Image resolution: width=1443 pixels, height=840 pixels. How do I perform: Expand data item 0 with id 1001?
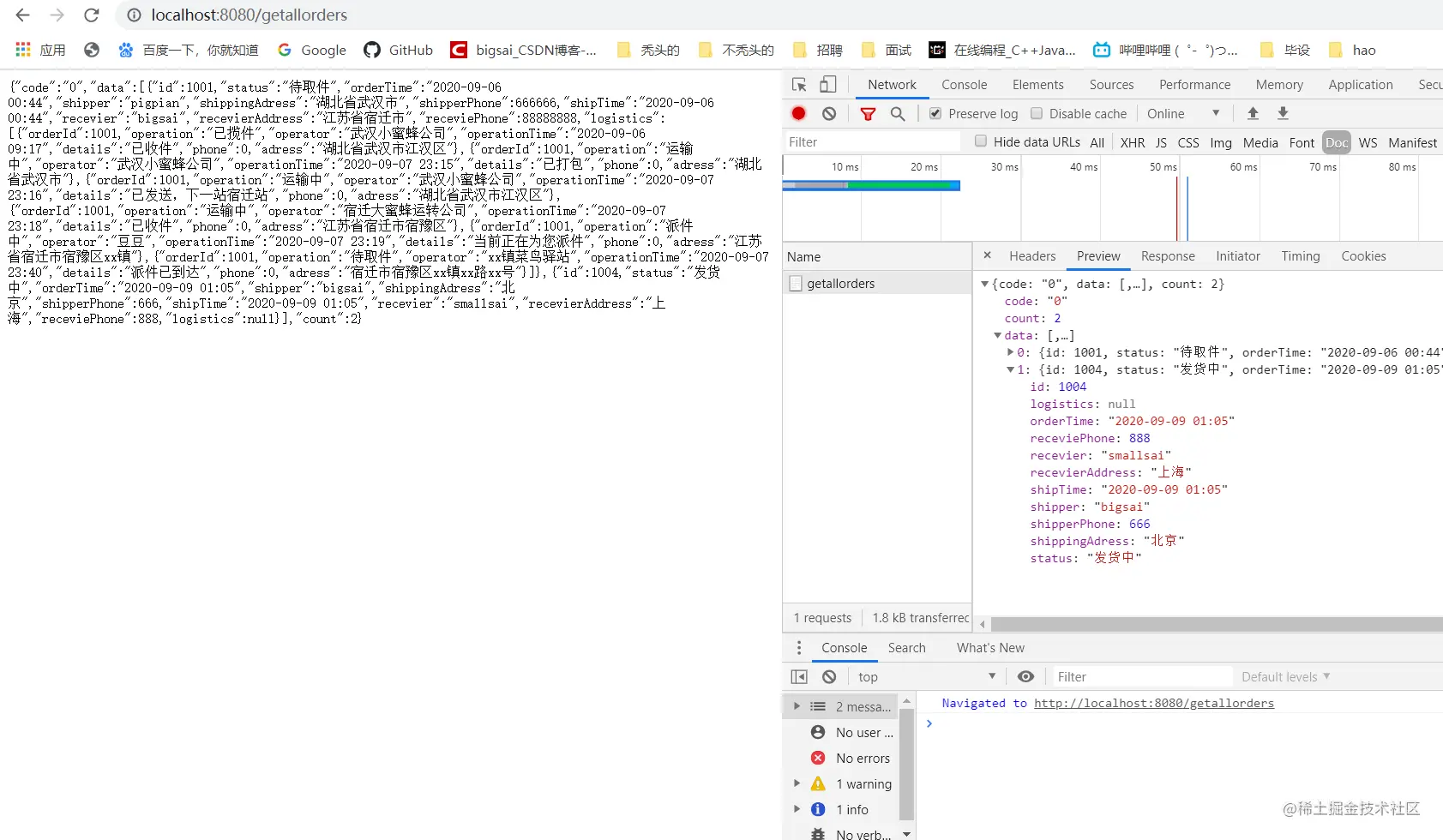(1010, 352)
